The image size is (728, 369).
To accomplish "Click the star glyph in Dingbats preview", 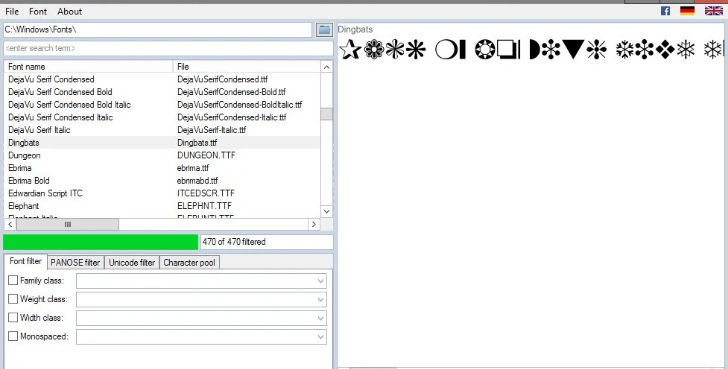I will pyautogui.click(x=350, y=49).
